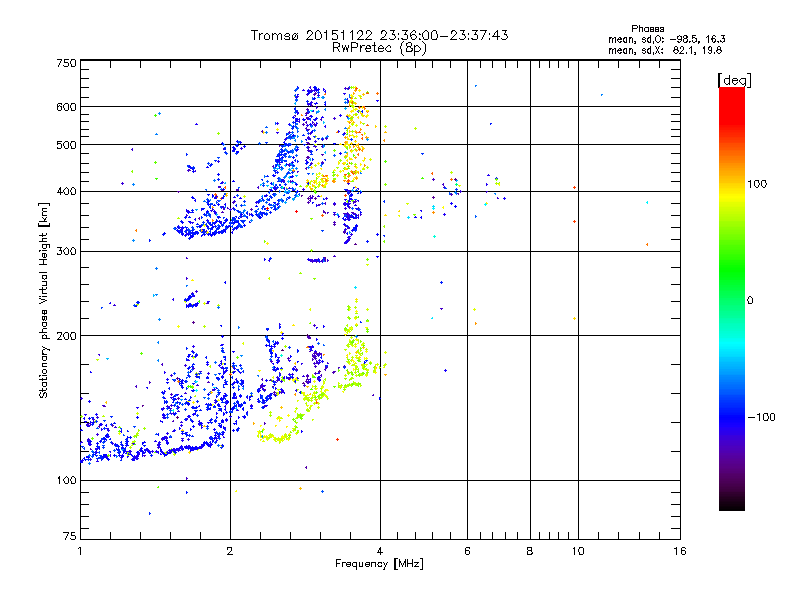This screenshot has height=600, width=800.
Task: Click the 'Phases' header text
Action: coord(647,29)
